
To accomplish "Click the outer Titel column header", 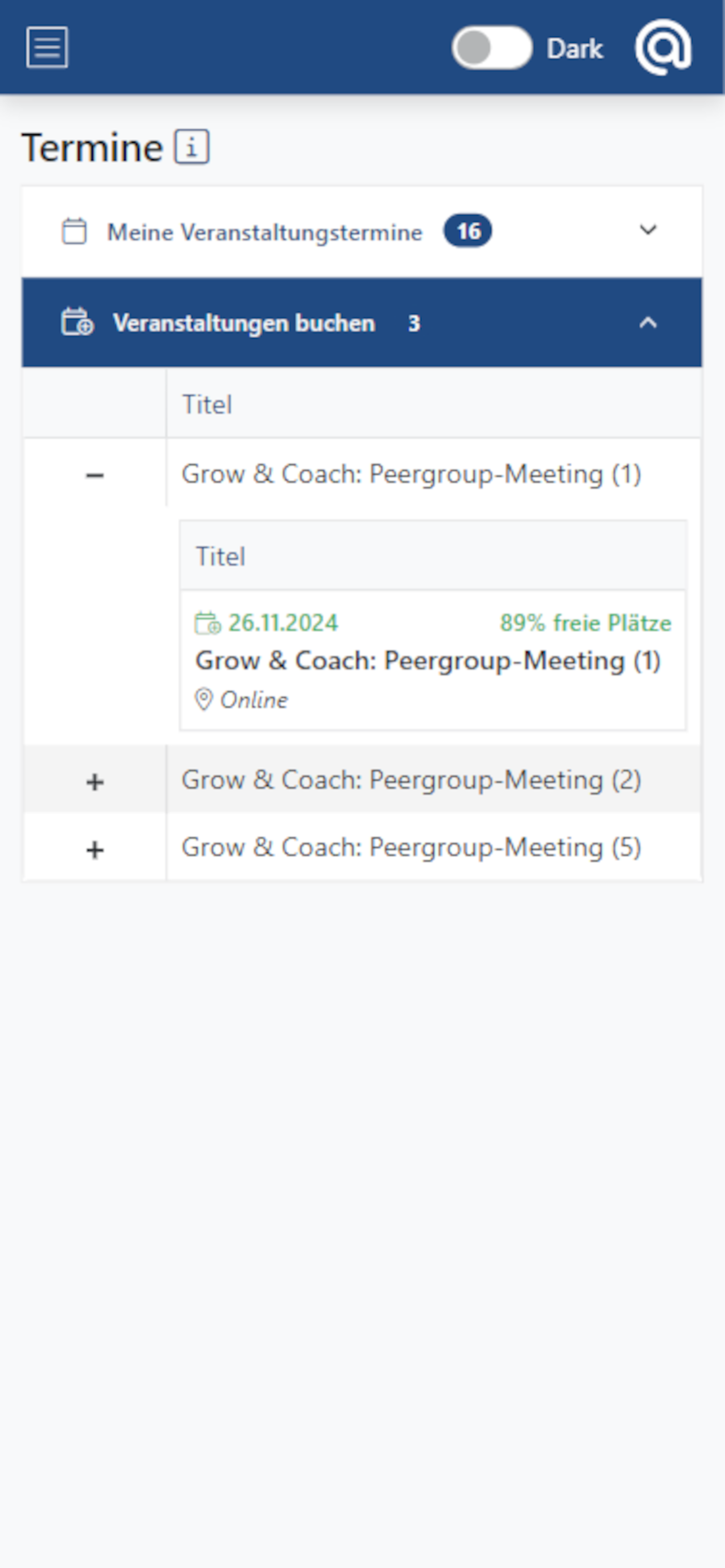I will pyautogui.click(x=207, y=405).
